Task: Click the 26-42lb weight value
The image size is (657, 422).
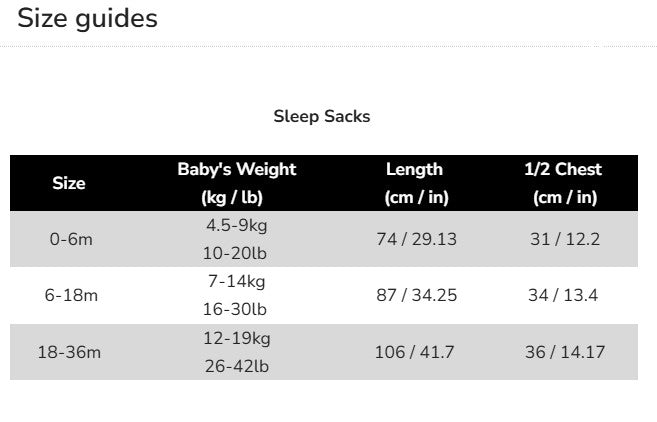Action: [x=237, y=366]
